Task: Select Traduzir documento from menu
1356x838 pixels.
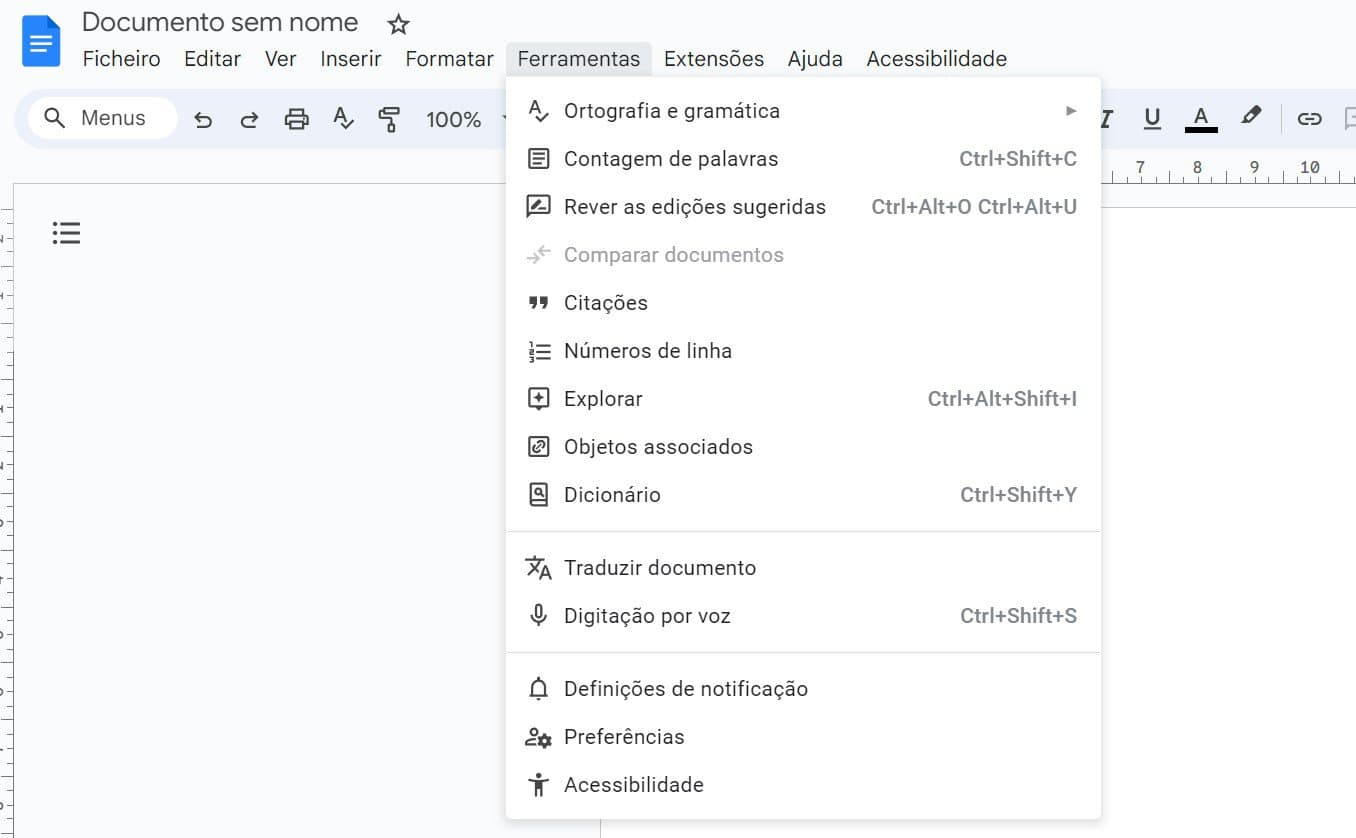Action: tap(660, 568)
